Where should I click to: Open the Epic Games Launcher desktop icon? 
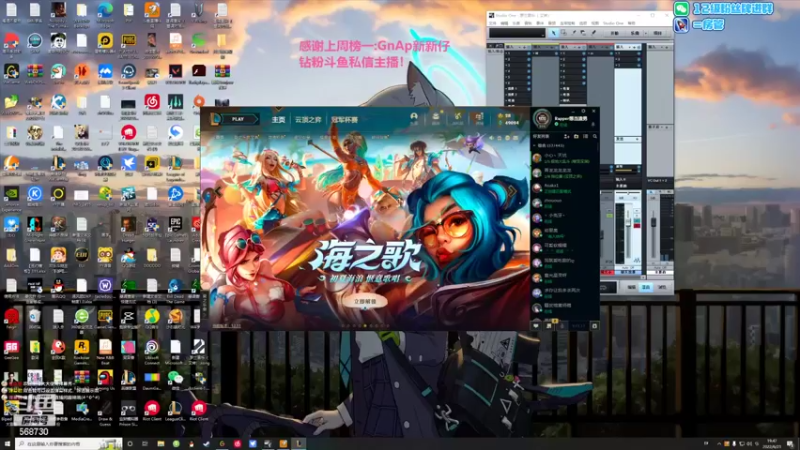click(175, 229)
